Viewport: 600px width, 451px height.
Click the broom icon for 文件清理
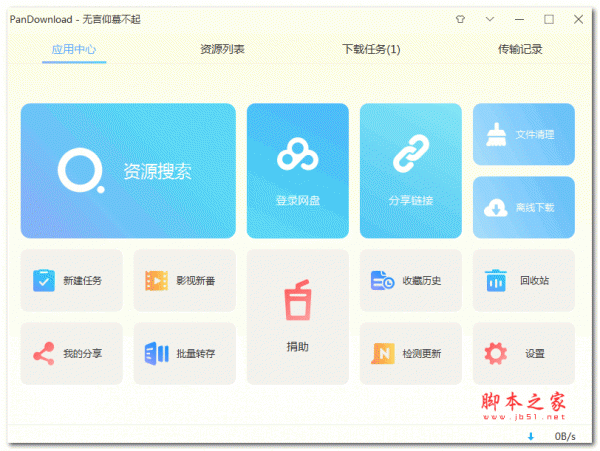(496, 134)
